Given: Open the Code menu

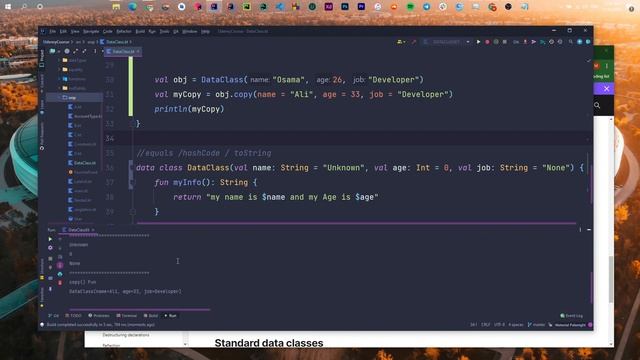Looking at the screenshot, I should click(x=107, y=31).
